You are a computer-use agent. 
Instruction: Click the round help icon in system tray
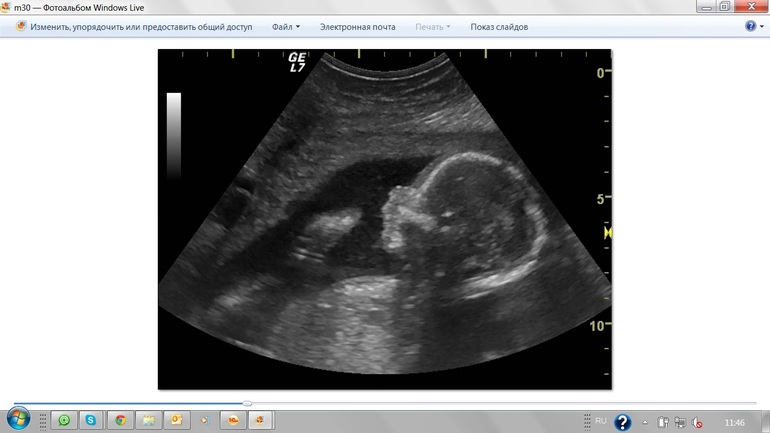622,422
